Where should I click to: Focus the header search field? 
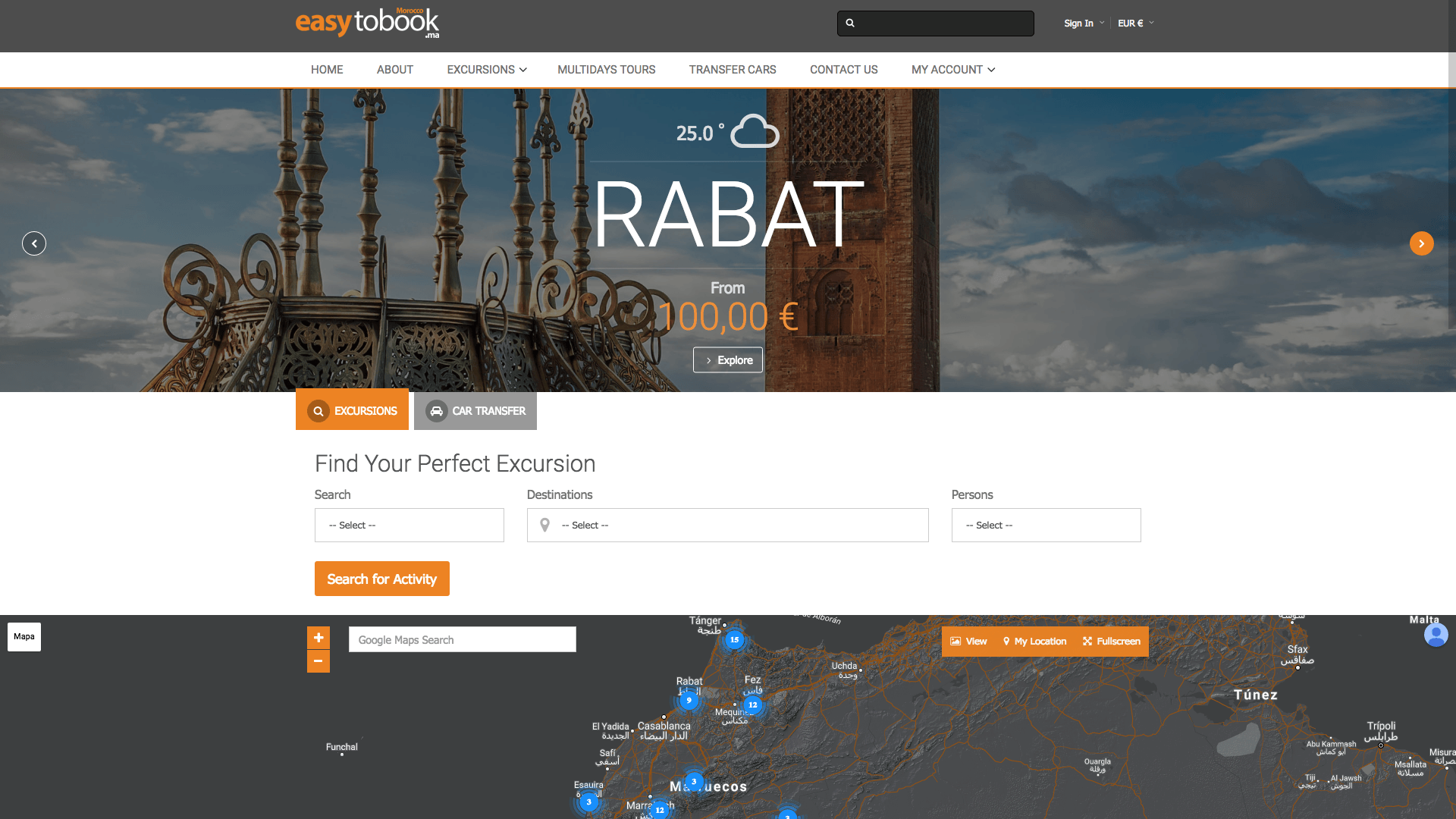(x=936, y=24)
